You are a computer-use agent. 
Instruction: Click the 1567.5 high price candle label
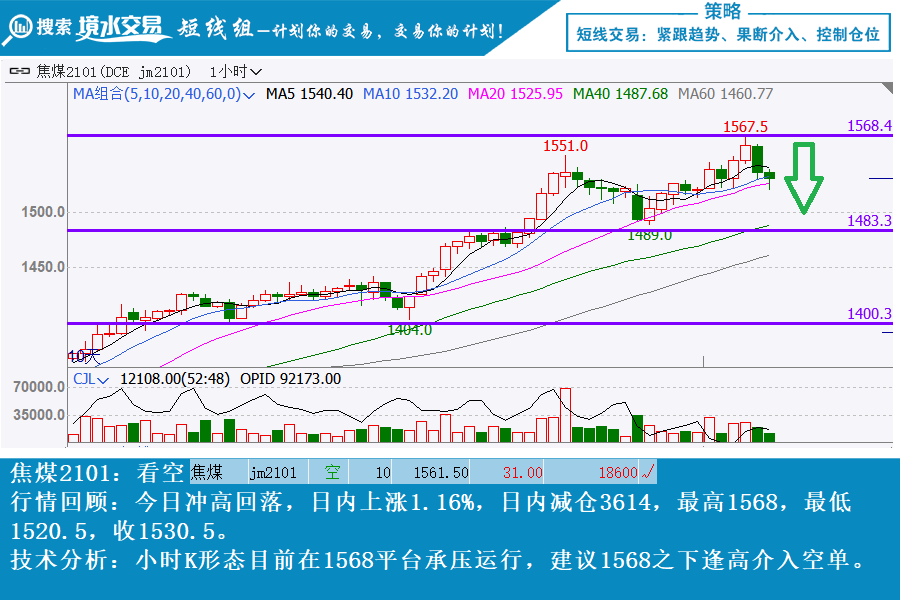click(745, 127)
